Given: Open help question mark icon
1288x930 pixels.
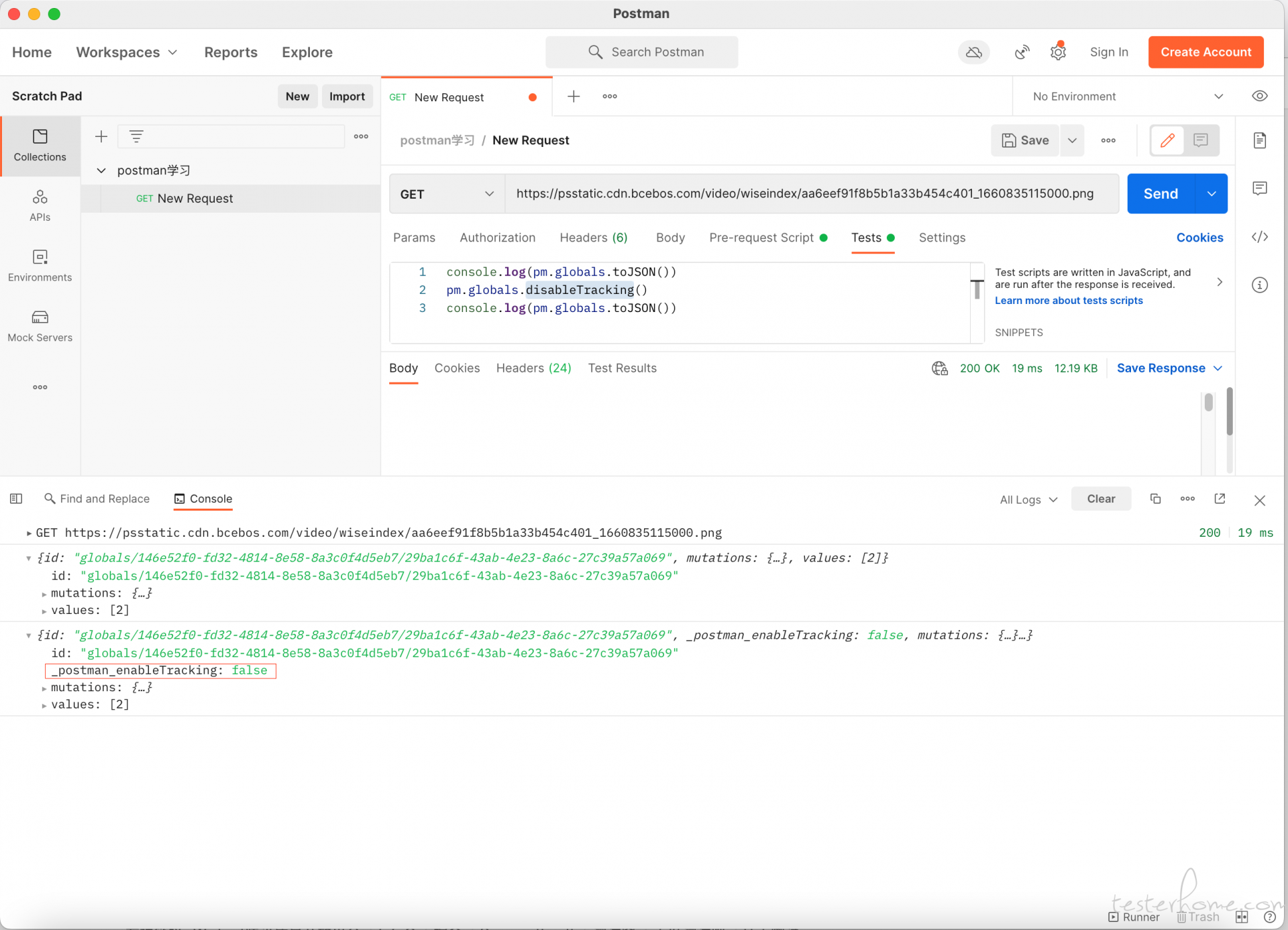Looking at the screenshot, I should (1269, 917).
